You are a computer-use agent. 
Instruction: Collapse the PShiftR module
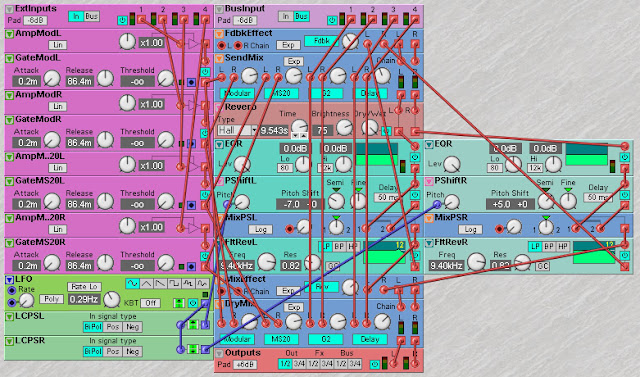[429, 181]
